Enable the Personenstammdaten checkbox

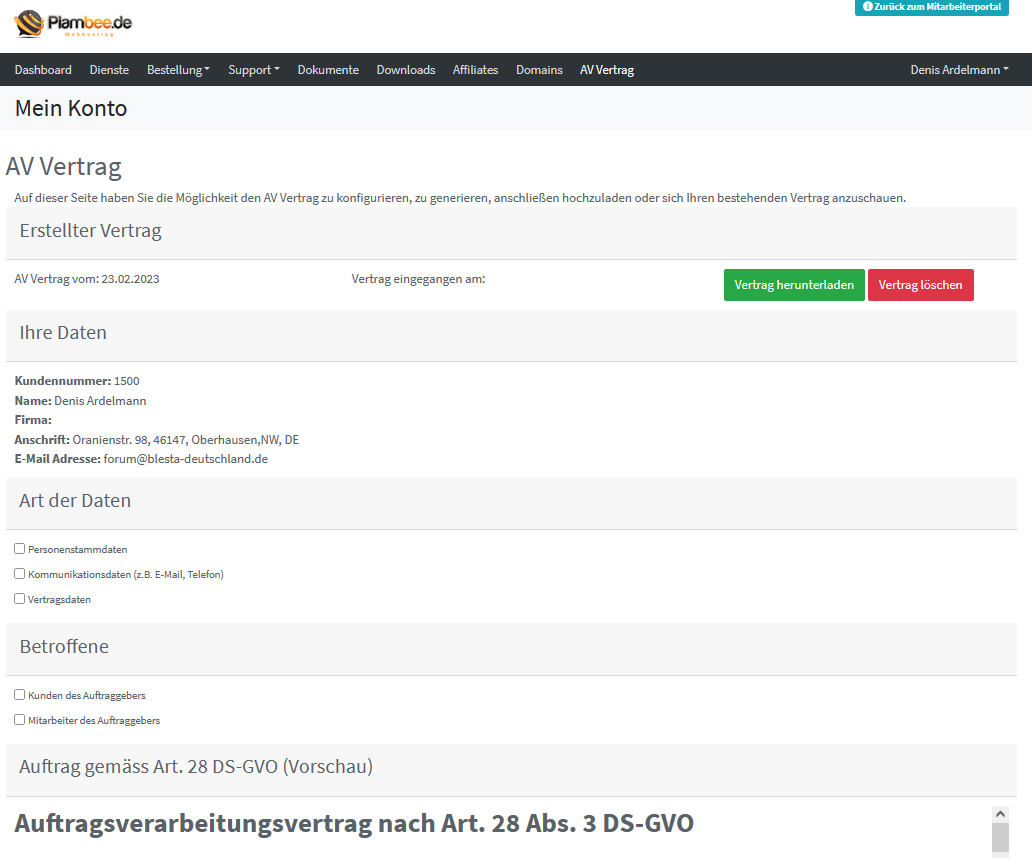pos(20,549)
